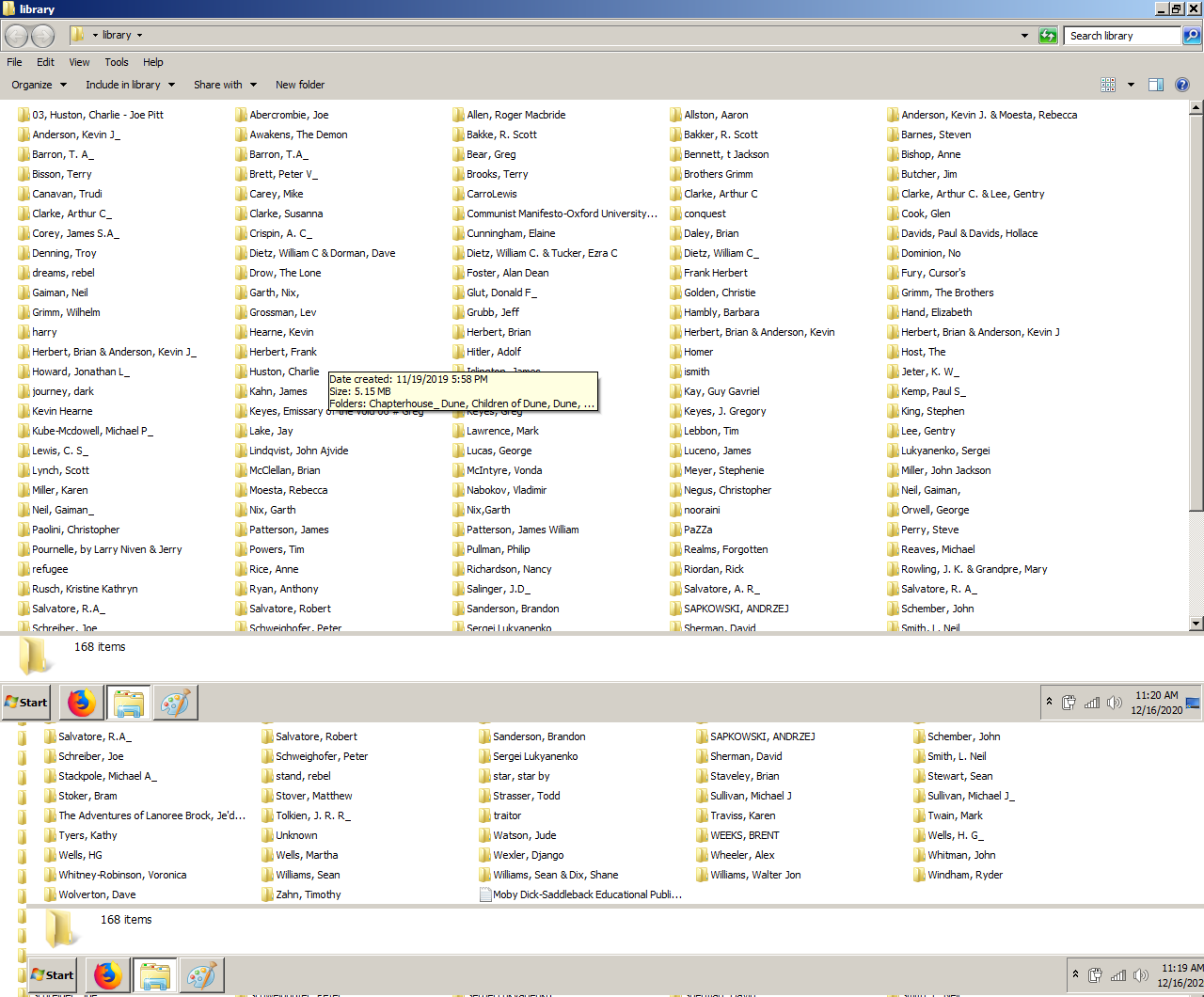
Task: Open the Organize dropdown
Action: click(39, 85)
